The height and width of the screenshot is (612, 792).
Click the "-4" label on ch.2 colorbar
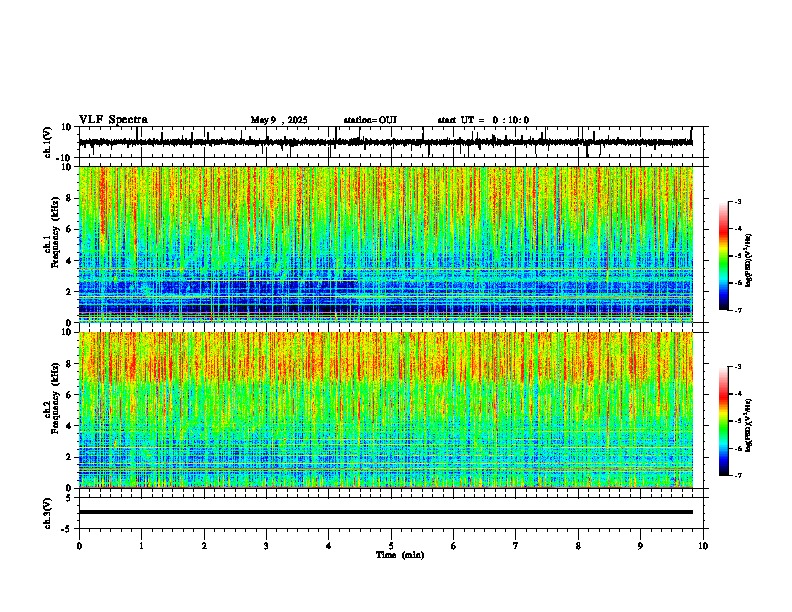click(738, 394)
